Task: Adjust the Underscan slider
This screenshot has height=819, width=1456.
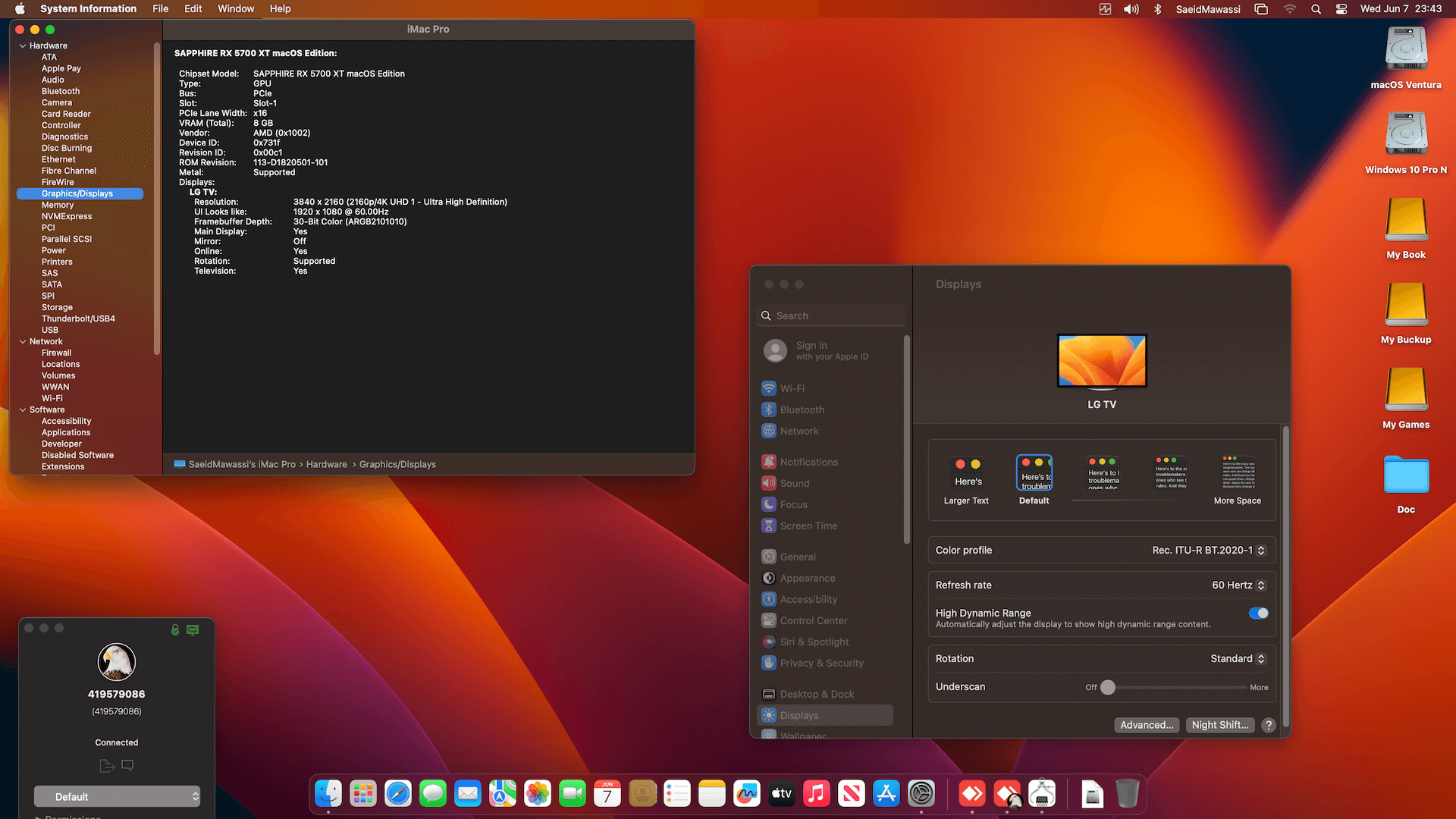Action: (1108, 687)
